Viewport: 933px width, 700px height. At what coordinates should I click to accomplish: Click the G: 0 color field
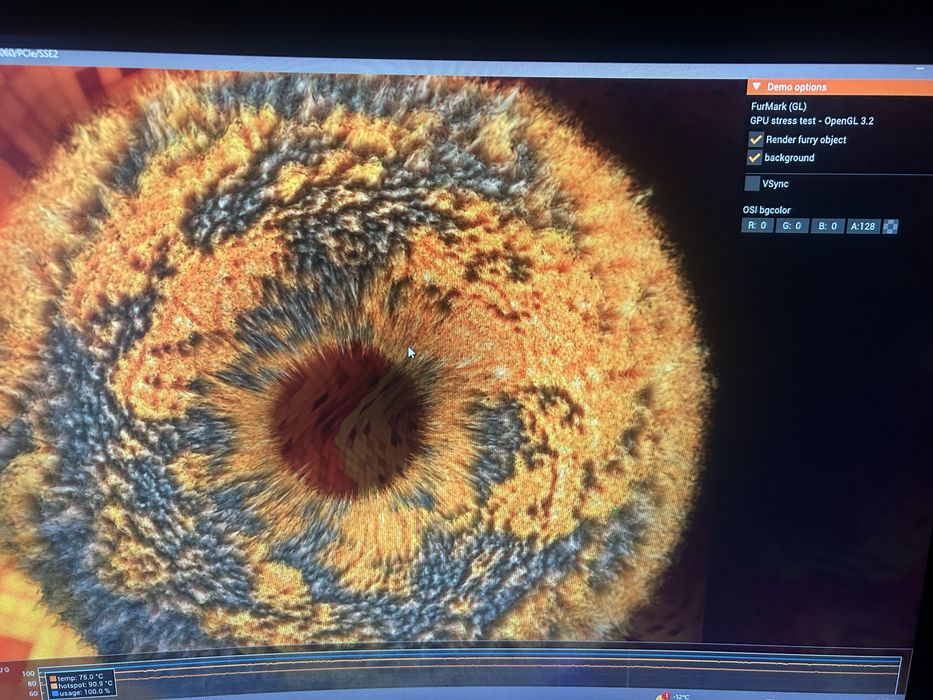point(791,226)
